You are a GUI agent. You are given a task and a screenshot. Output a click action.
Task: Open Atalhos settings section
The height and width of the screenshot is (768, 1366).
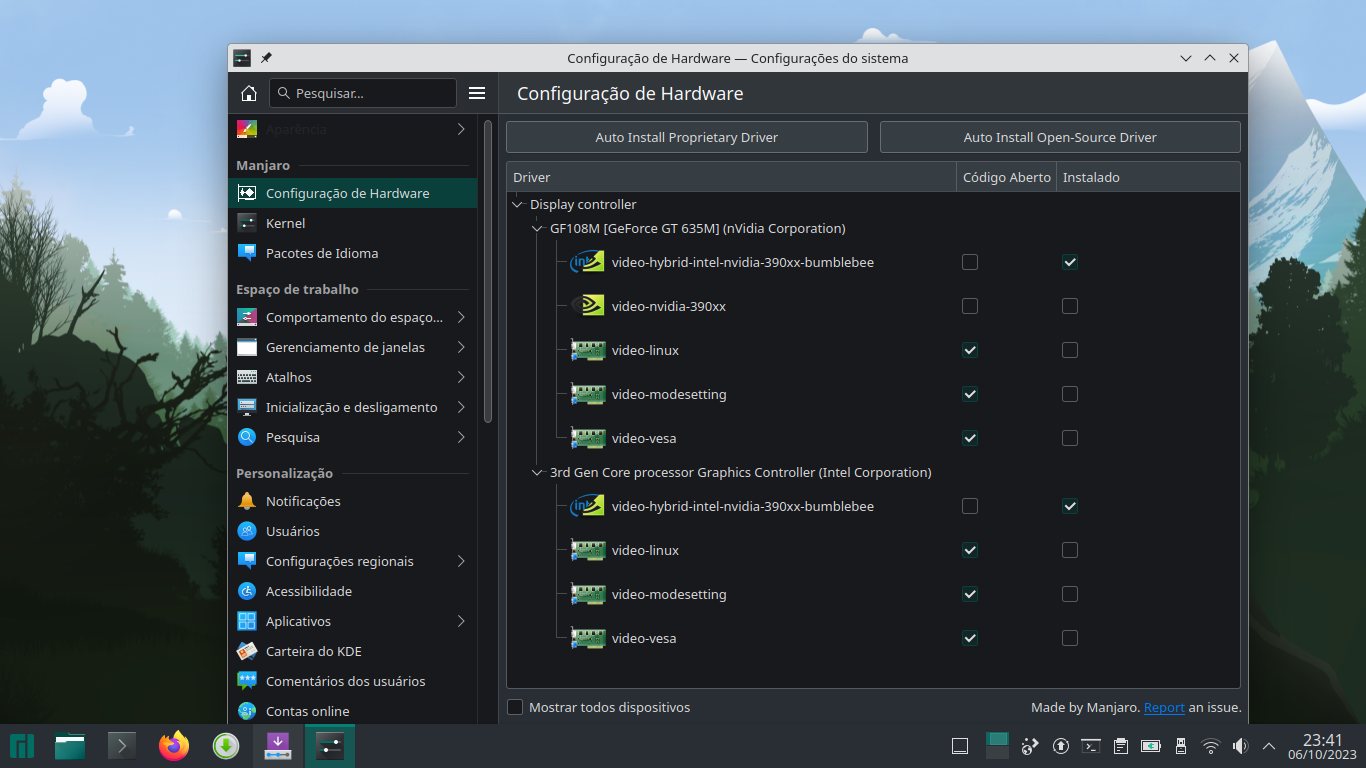coord(289,377)
